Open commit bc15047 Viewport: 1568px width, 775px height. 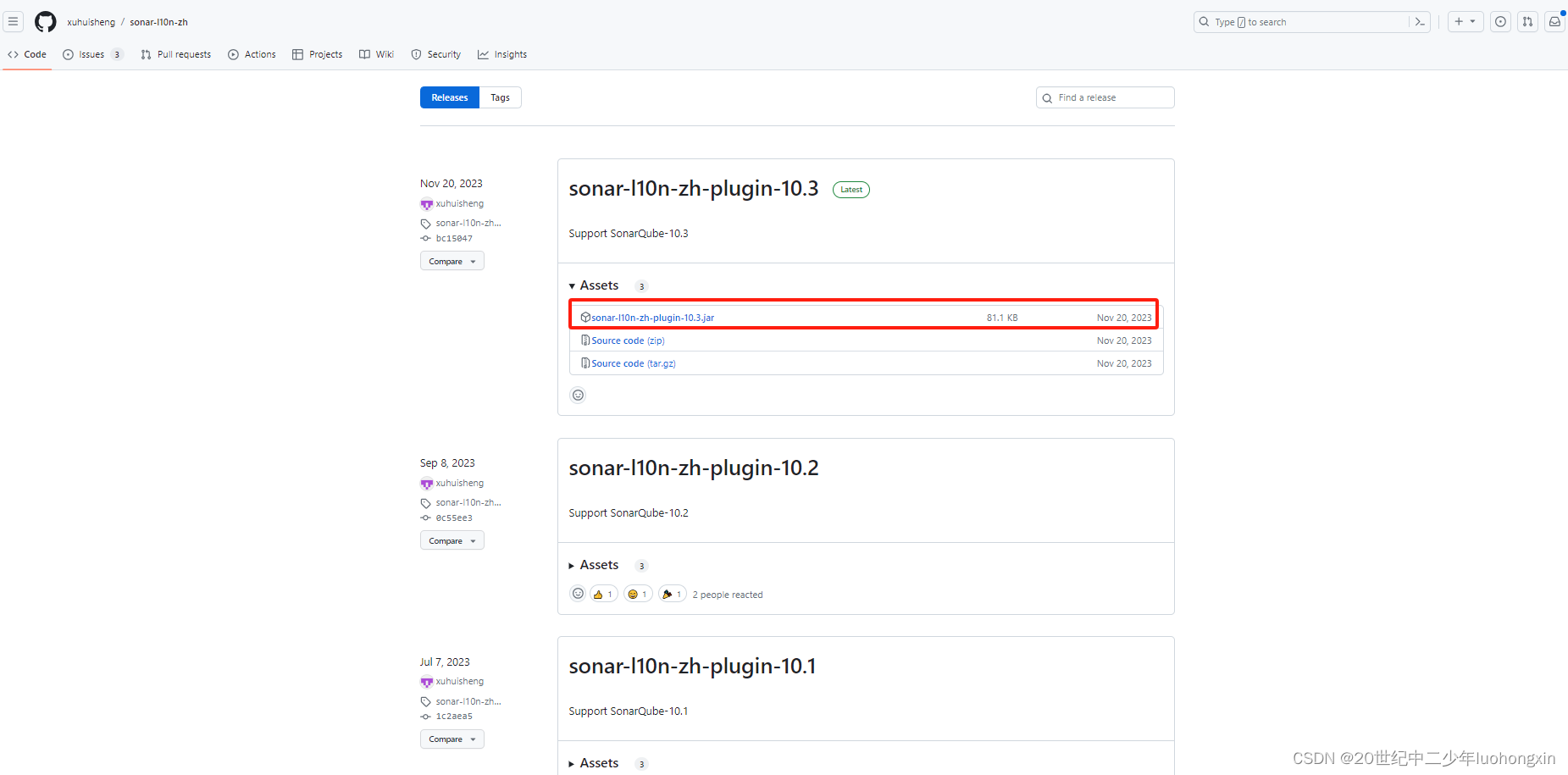(454, 238)
